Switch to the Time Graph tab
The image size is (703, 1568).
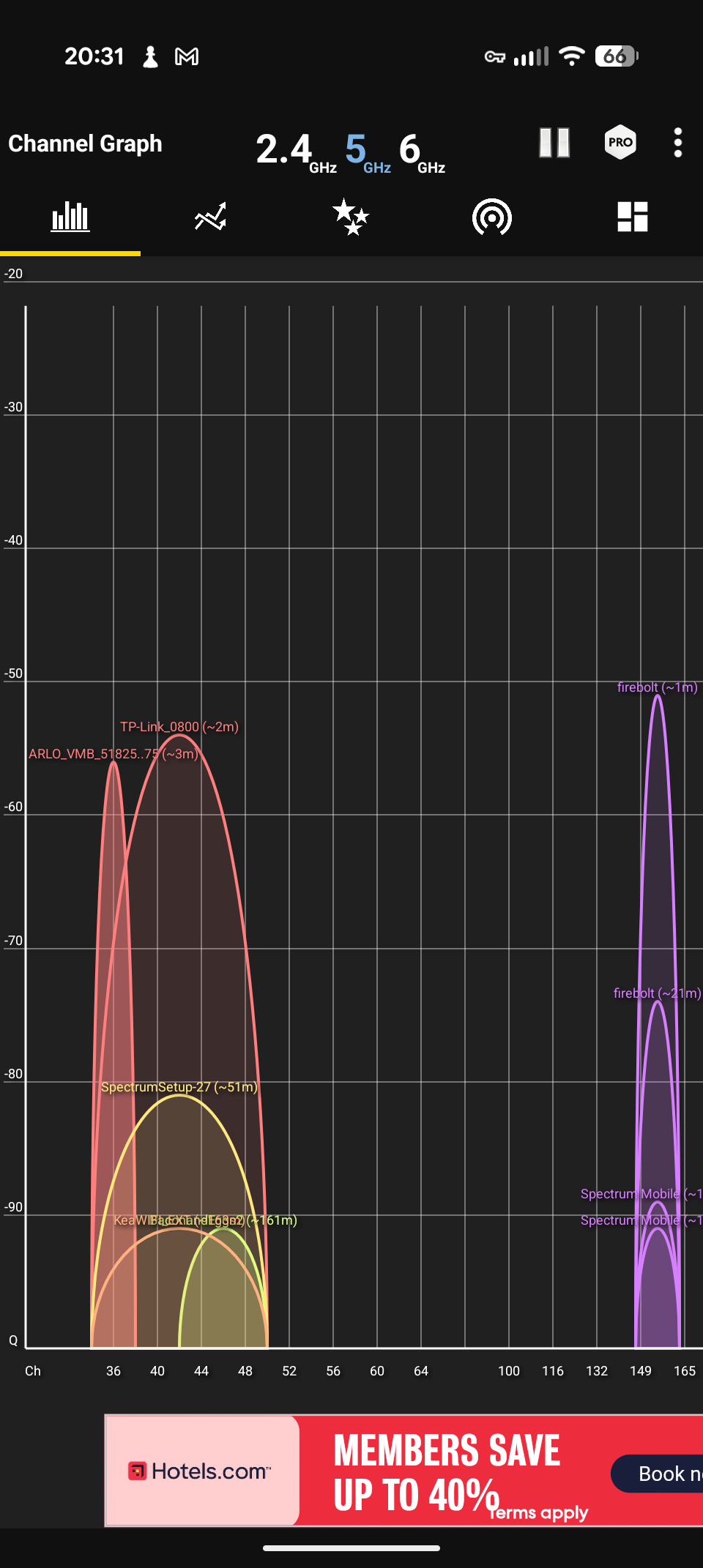(210, 217)
